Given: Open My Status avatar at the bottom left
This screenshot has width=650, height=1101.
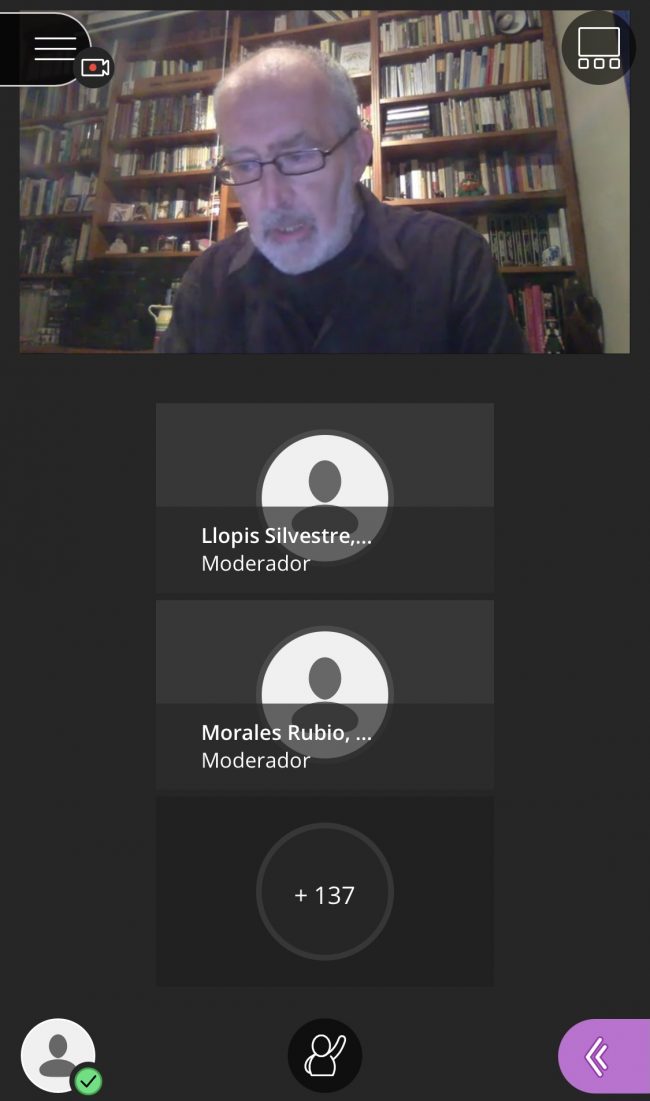Looking at the screenshot, I should tap(58, 1055).
